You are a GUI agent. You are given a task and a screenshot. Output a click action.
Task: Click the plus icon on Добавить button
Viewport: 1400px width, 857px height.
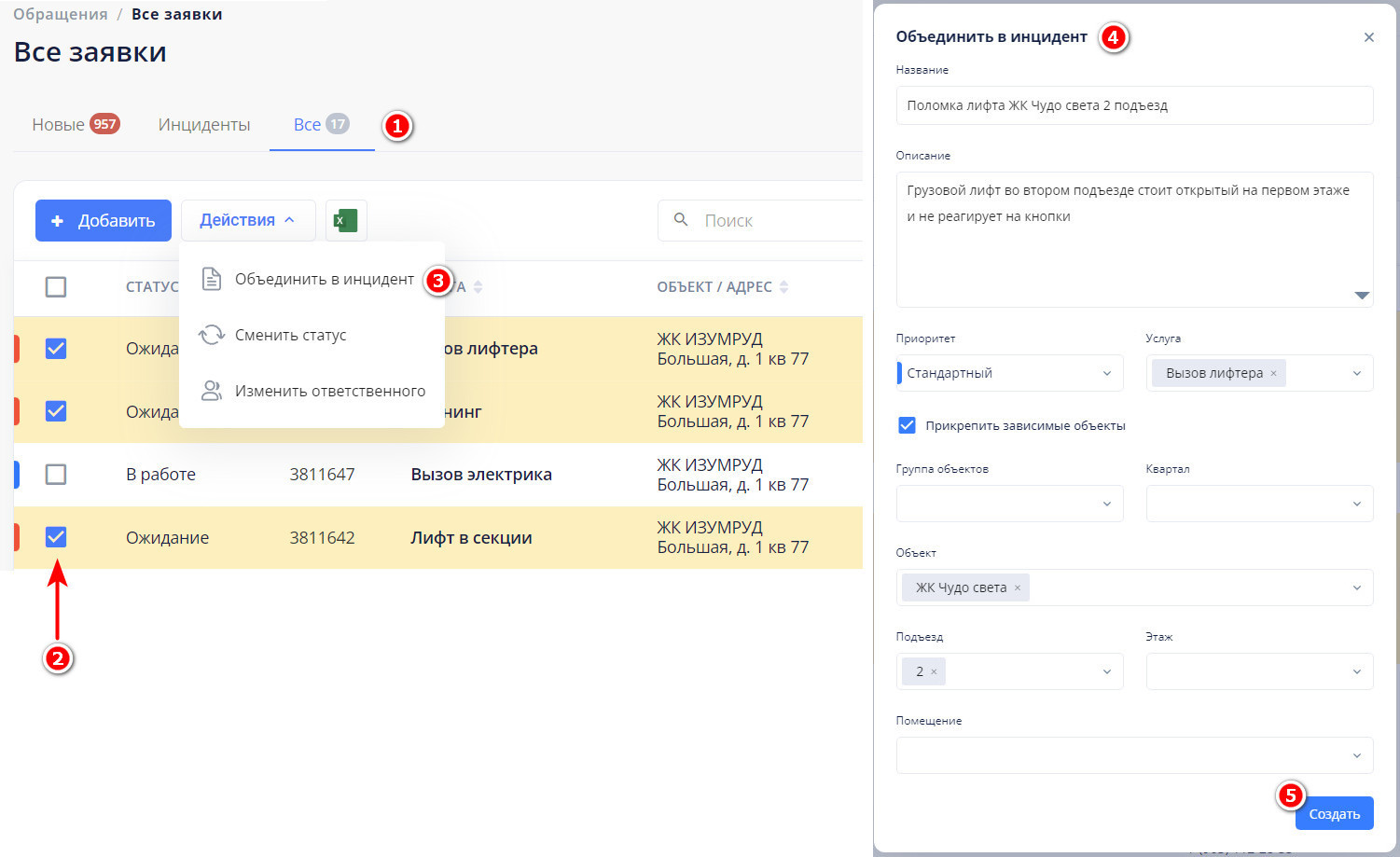click(58, 221)
